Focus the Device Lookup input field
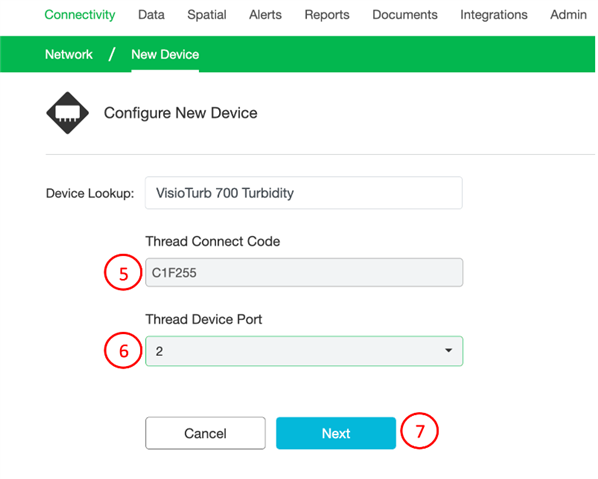The width and height of the screenshot is (598, 479). pos(304,193)
